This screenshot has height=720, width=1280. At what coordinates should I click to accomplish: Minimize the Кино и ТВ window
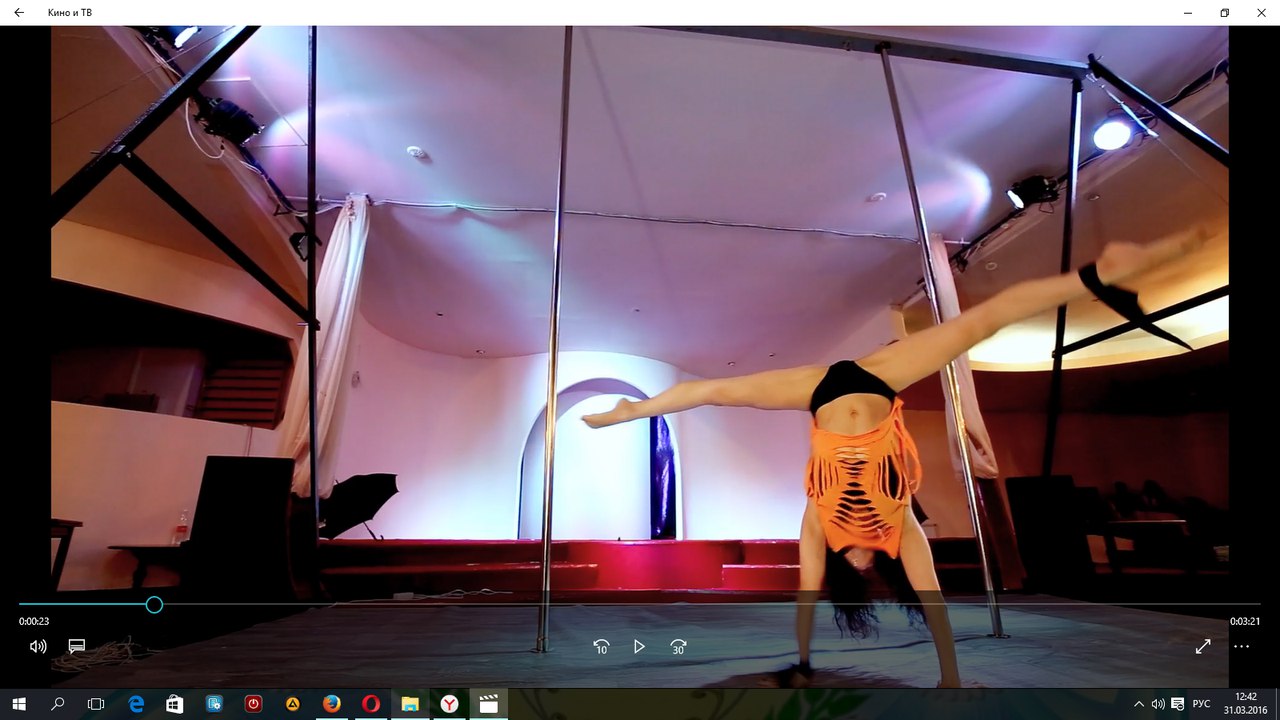point(1188,13)
